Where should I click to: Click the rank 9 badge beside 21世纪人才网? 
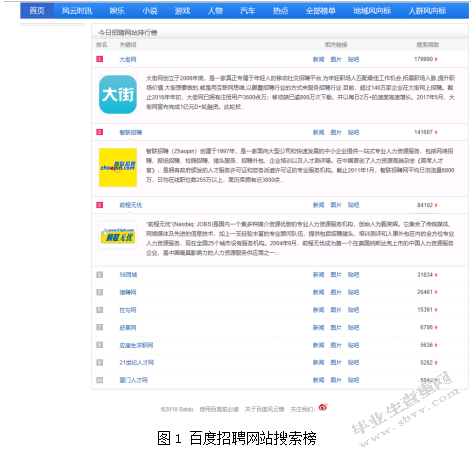click(100, 362)
